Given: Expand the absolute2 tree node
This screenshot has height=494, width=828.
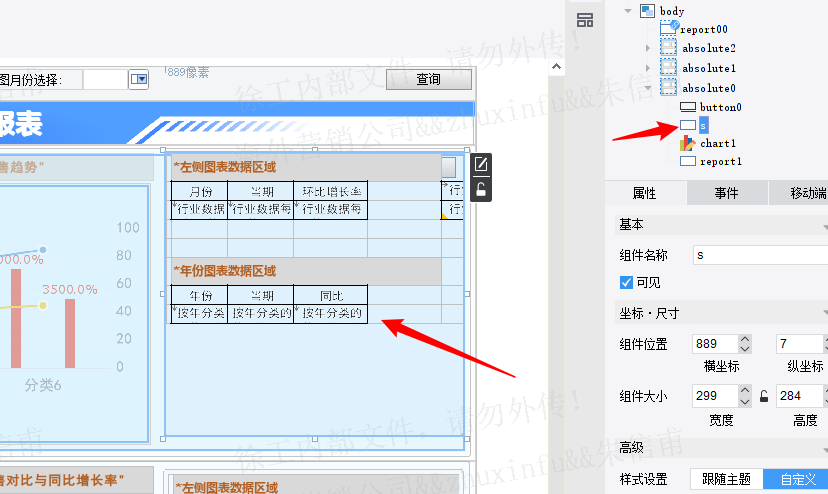Looking at the screenshot, I should pyautogui.click(x=648, y=48).
